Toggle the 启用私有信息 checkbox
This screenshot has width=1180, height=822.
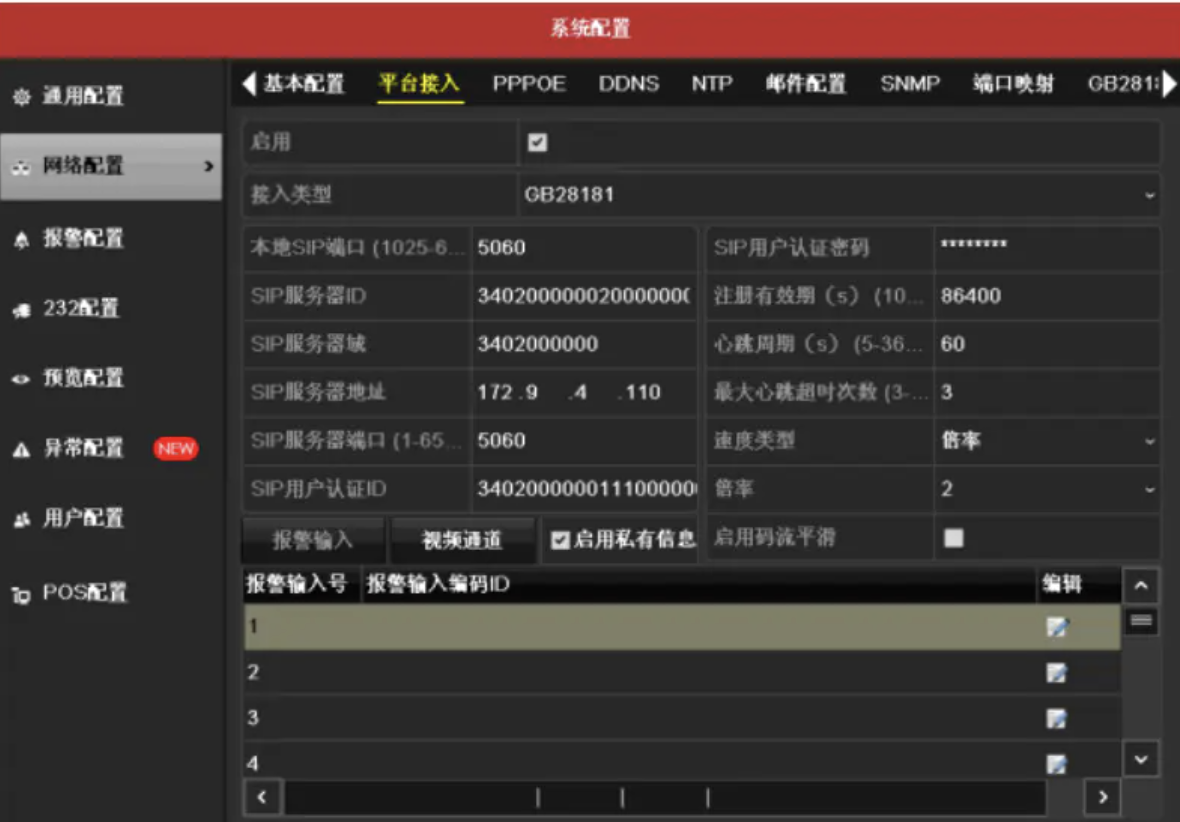[x=560, y=540]
